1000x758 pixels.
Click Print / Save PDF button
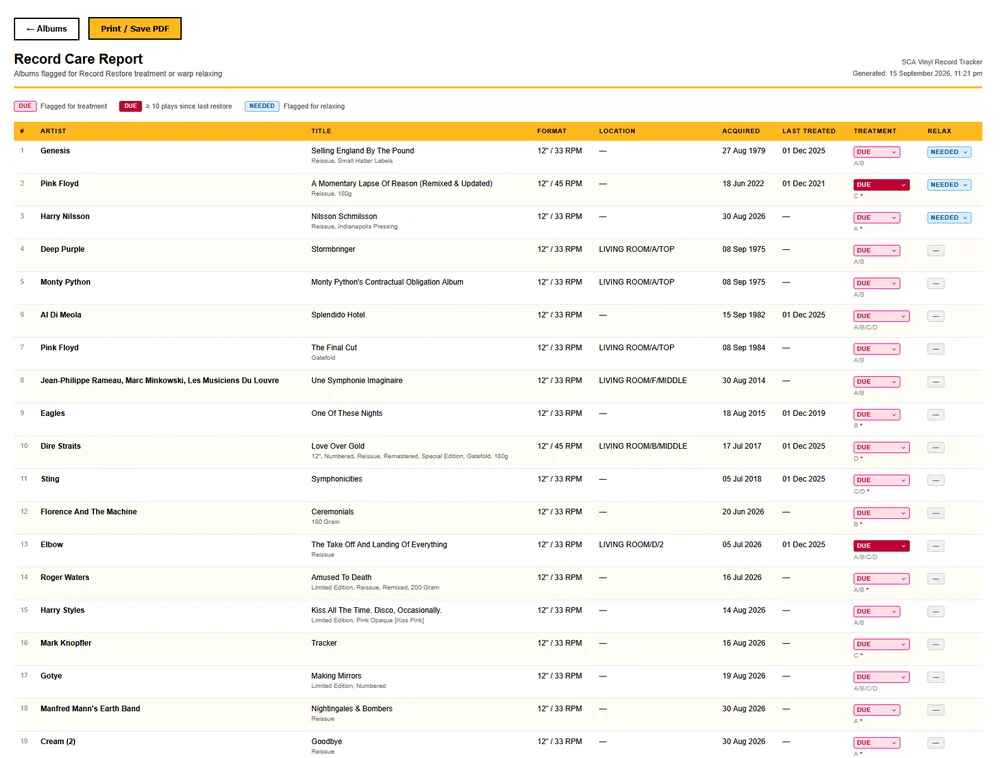pyautogui.click(x=135, y=29)
